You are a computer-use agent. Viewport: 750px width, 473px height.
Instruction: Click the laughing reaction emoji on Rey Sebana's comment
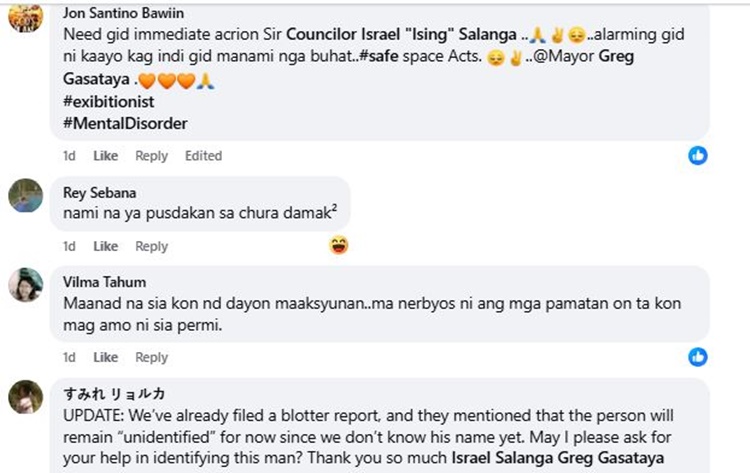click(338, 245)
